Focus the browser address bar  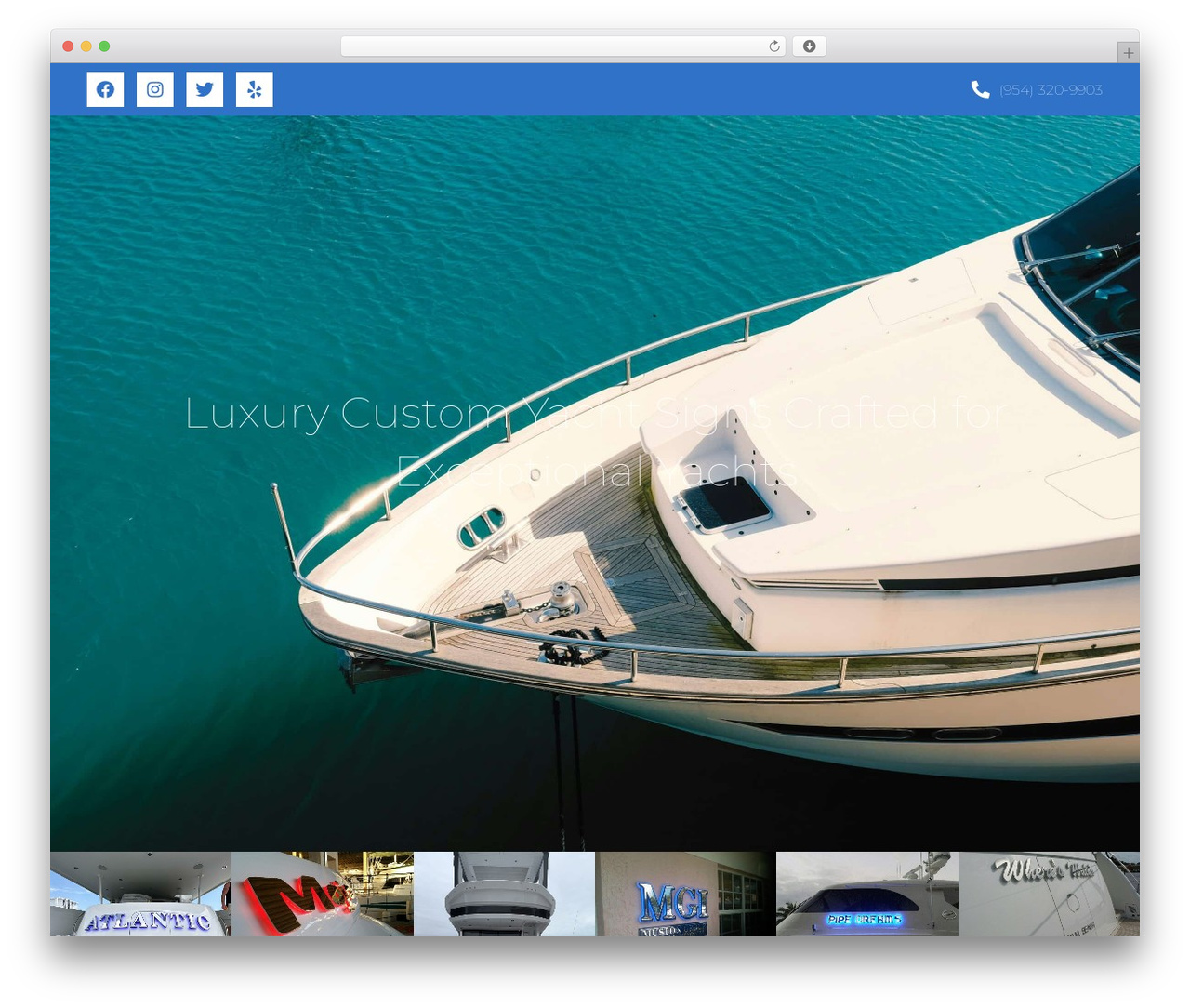(x=562, y=46)
